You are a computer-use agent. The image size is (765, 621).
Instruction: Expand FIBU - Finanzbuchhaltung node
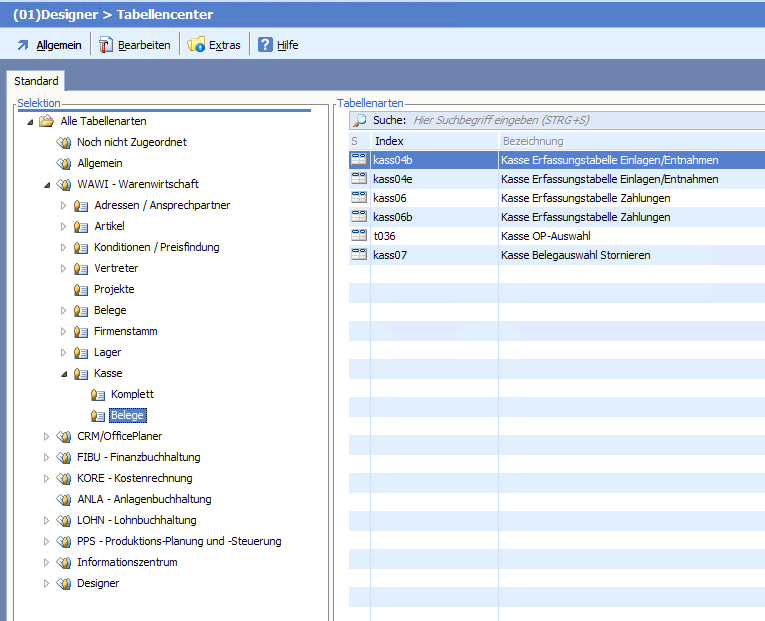click(x=46, y=457)
